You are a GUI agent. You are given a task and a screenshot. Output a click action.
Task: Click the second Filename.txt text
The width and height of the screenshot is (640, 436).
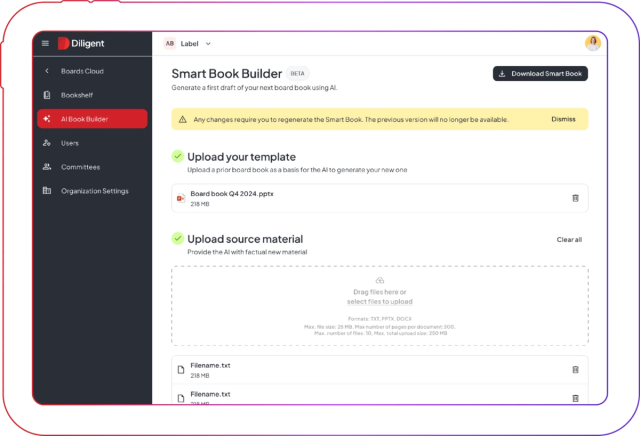point(210,394)
